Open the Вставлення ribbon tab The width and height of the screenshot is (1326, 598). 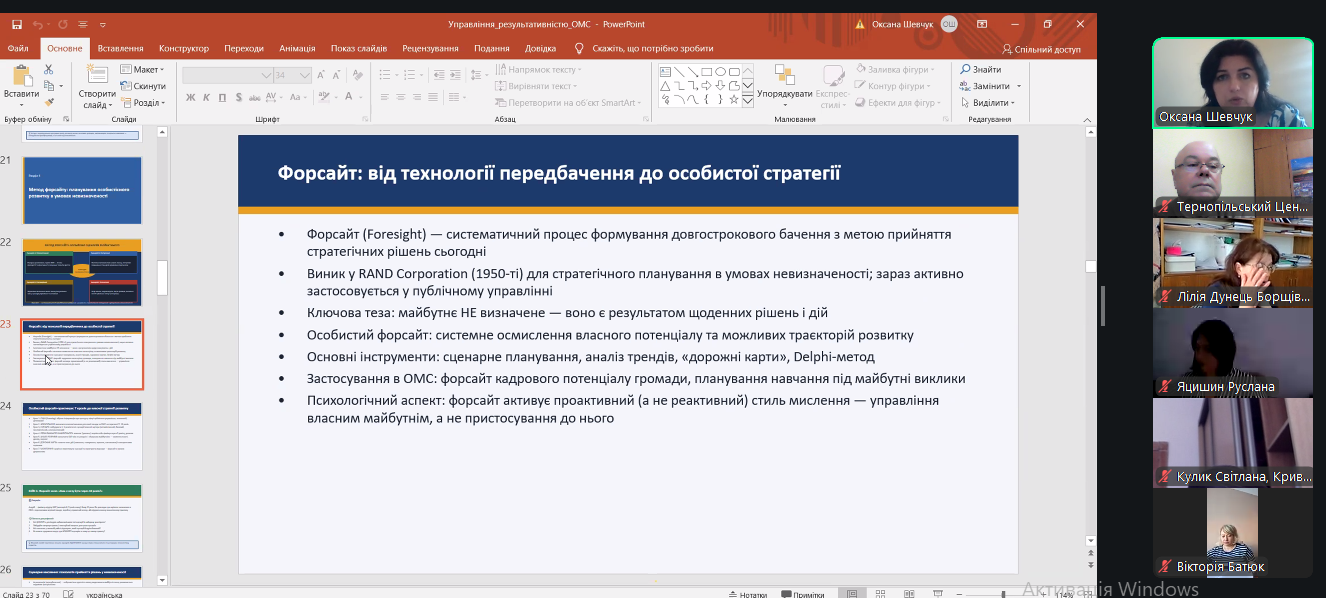(120, 48)
